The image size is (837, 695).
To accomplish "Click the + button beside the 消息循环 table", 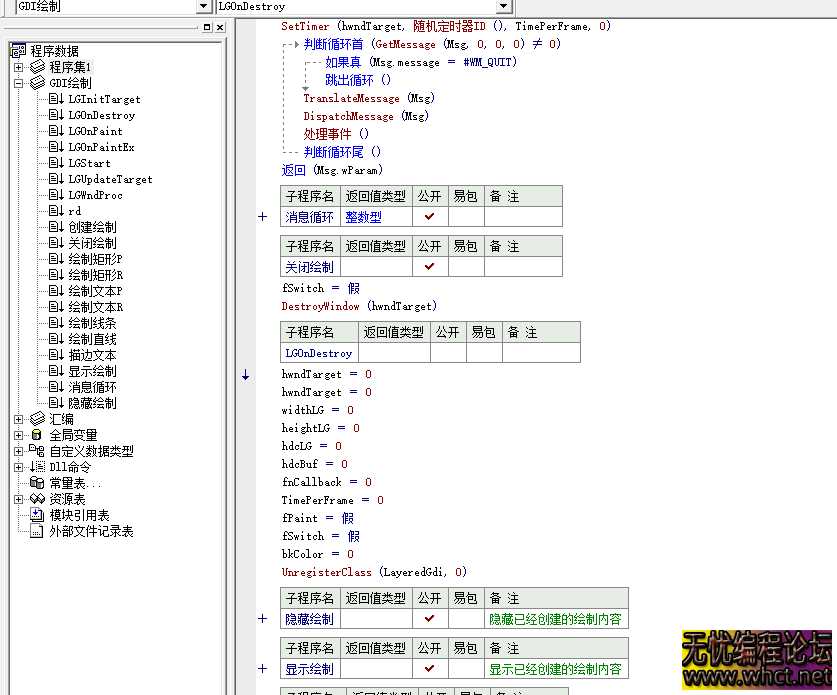I will click(262, 216).
